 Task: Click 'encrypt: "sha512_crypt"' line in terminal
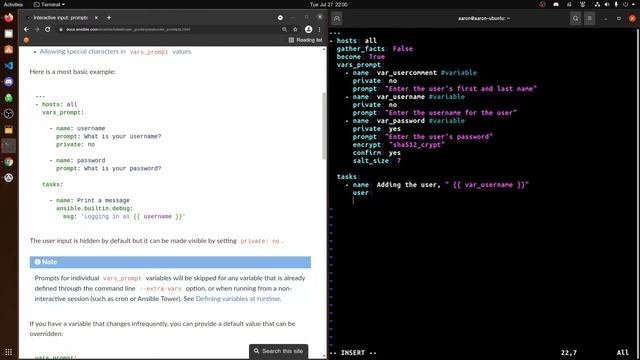[399, 145]
